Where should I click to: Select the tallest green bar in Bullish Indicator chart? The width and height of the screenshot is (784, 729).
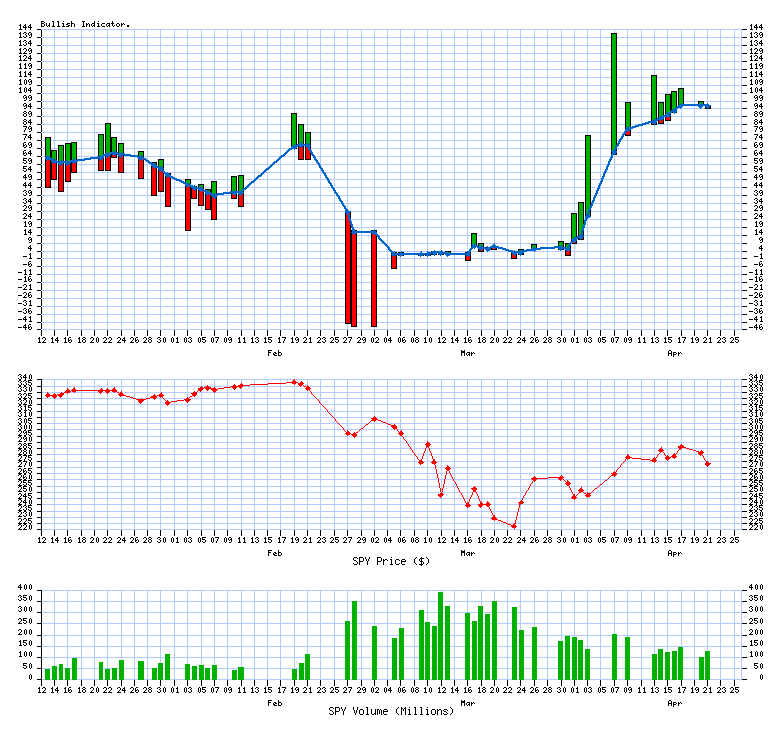click(x=614, y=90)
